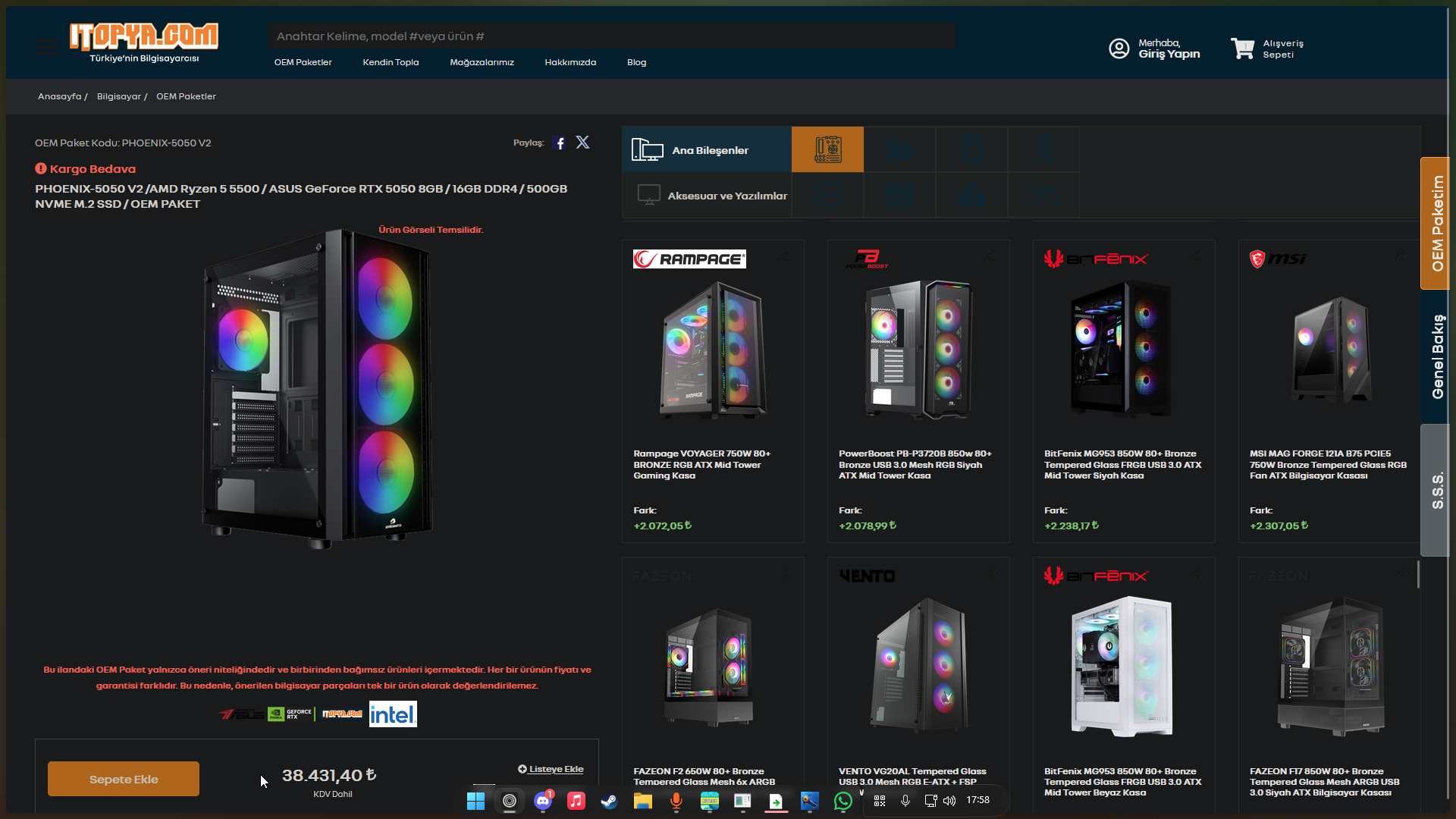Open Steam from the taskbar
The width and height of the screenshot is (1456, 819).
(x=610, y=801)
